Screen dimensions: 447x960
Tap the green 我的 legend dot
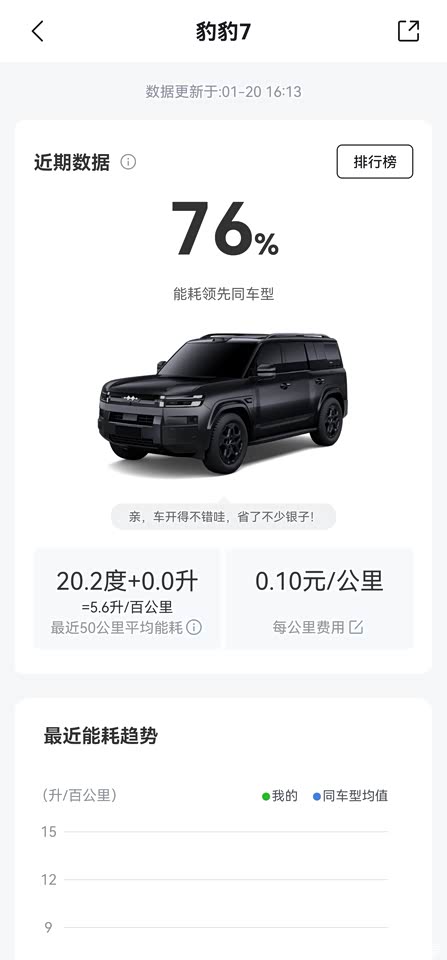[266, 797]
